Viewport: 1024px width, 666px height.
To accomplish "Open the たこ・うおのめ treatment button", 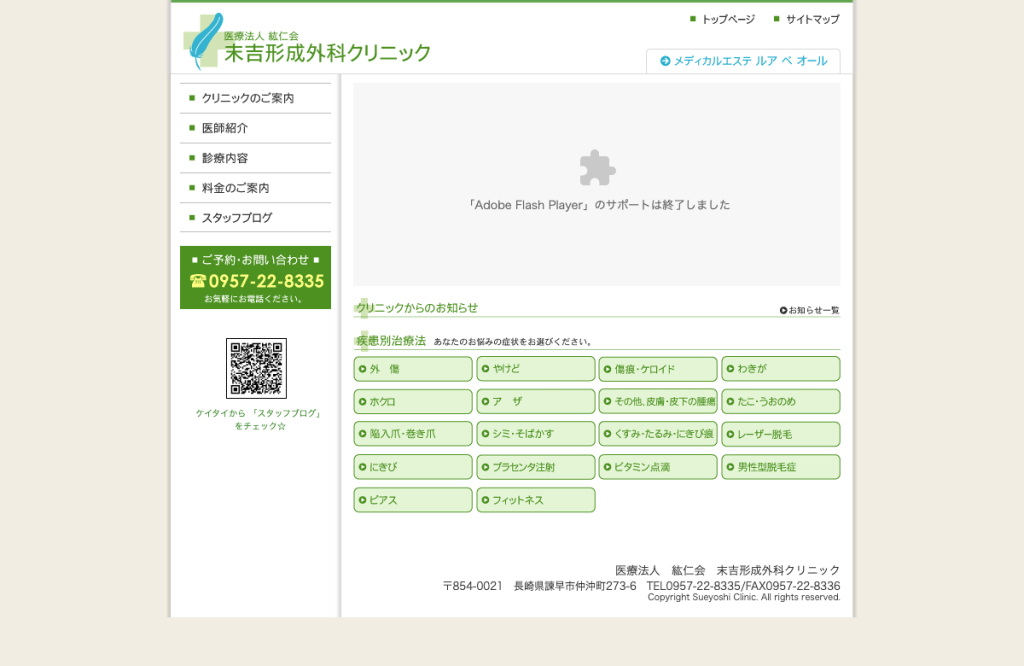I will (x=780, y=402).
